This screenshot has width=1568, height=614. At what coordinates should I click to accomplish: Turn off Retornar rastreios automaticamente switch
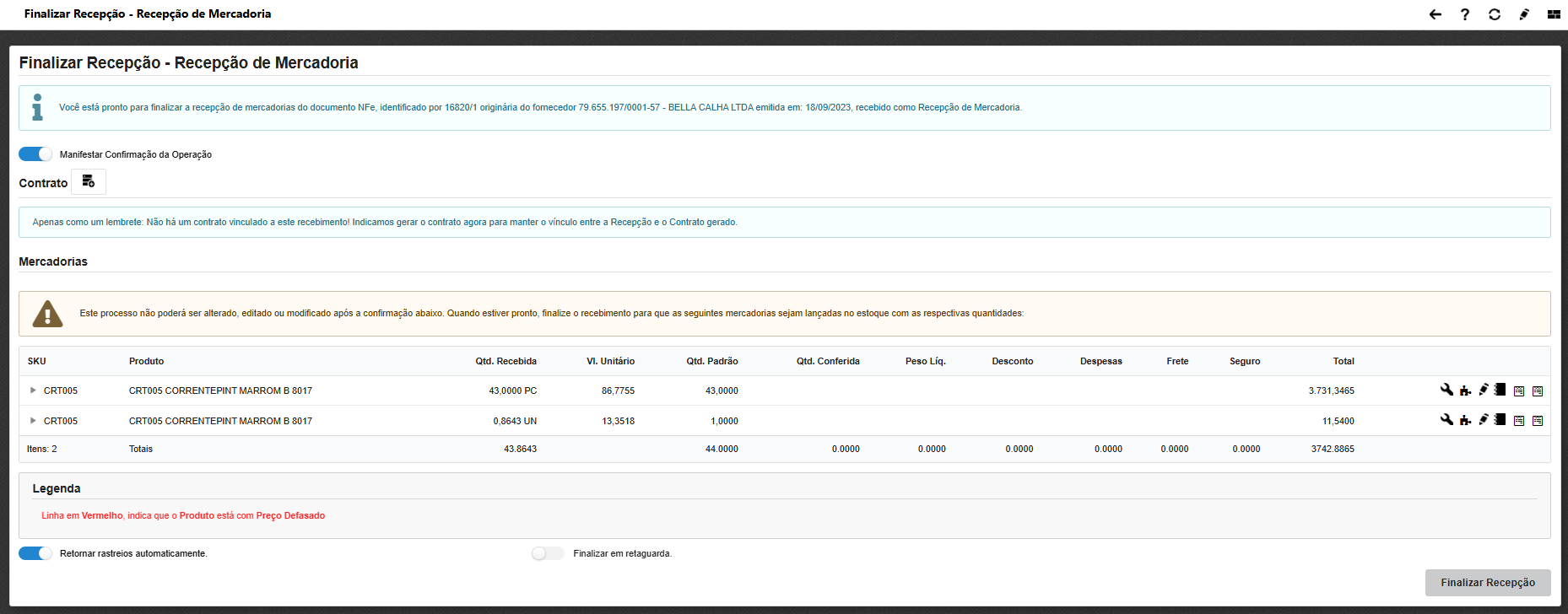pos(35,553)
